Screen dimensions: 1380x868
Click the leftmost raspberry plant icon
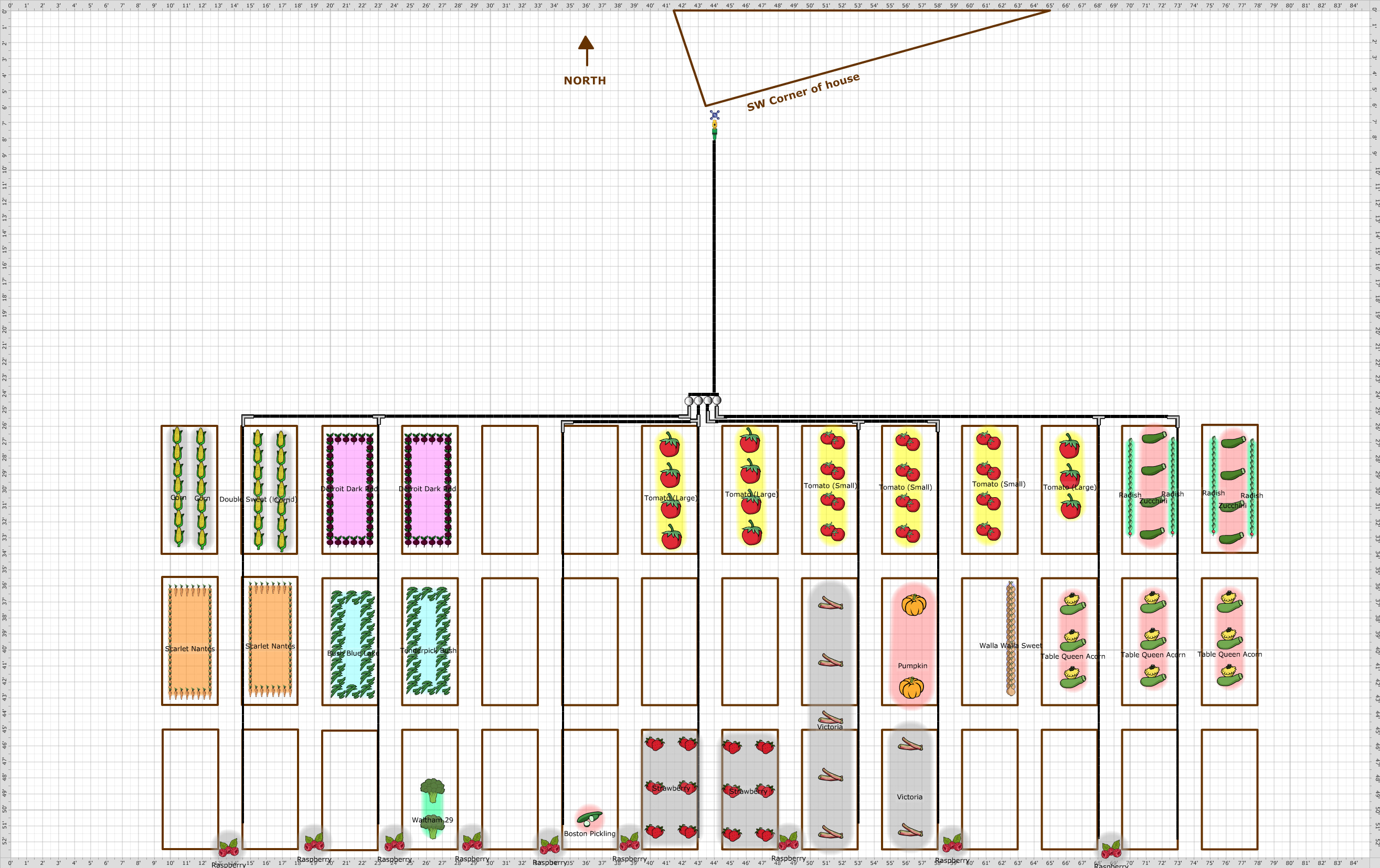pyautogui.click(x=229, y=847)
